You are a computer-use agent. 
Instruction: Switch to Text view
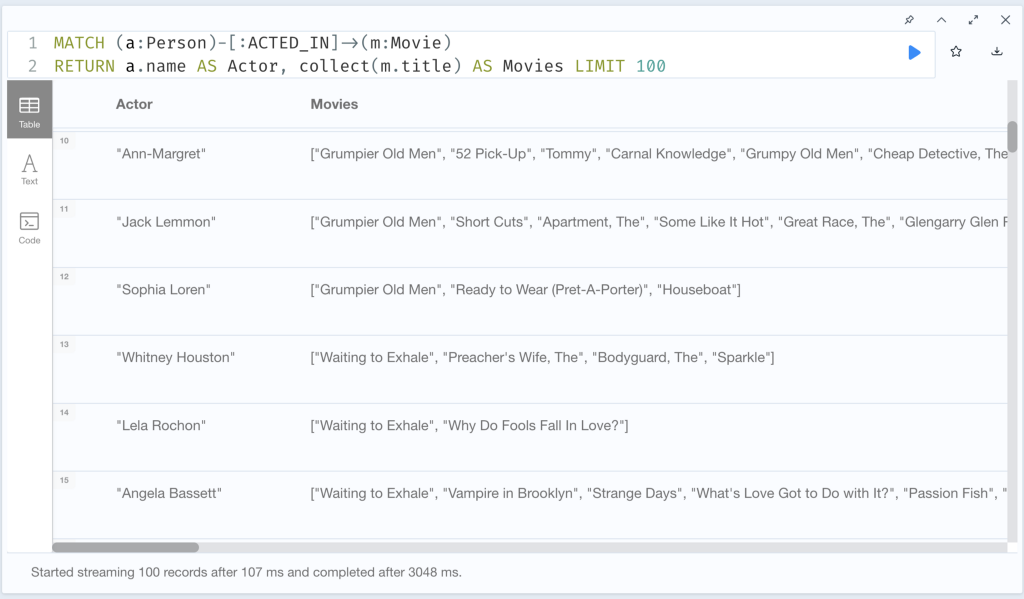(x=29, y=169)
